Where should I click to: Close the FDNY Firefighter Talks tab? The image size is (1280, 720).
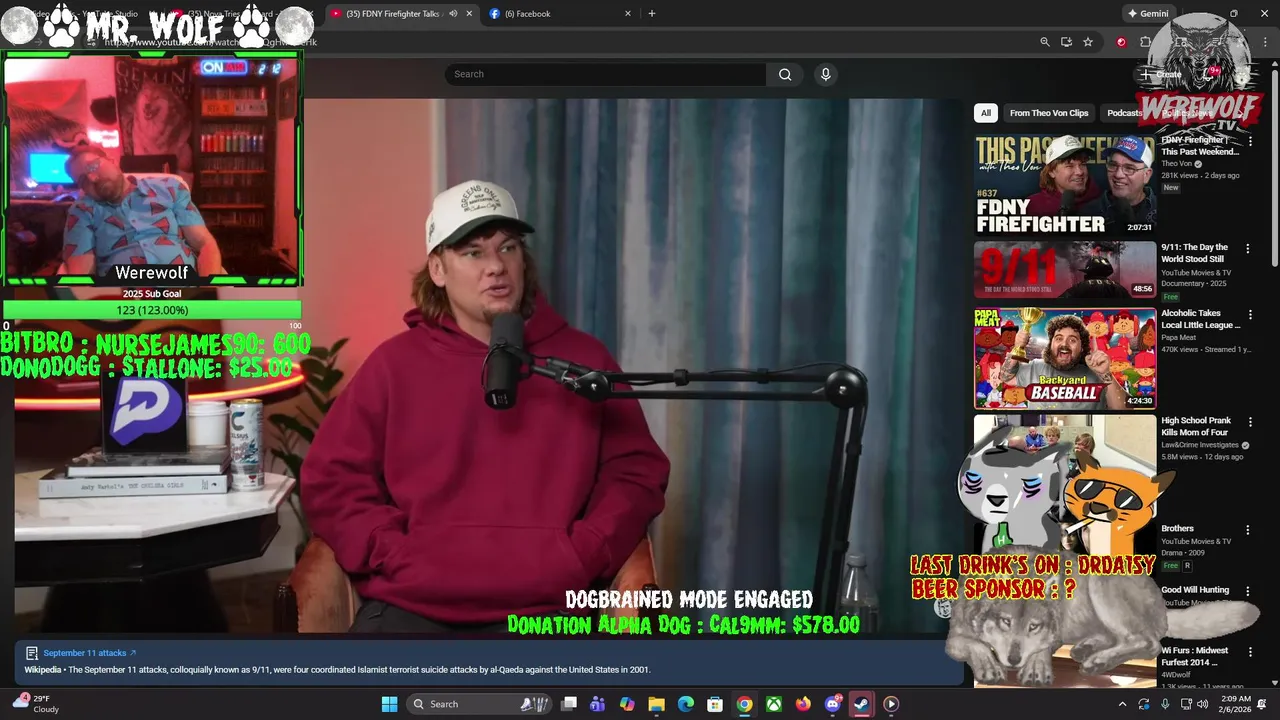pos(469,14)
